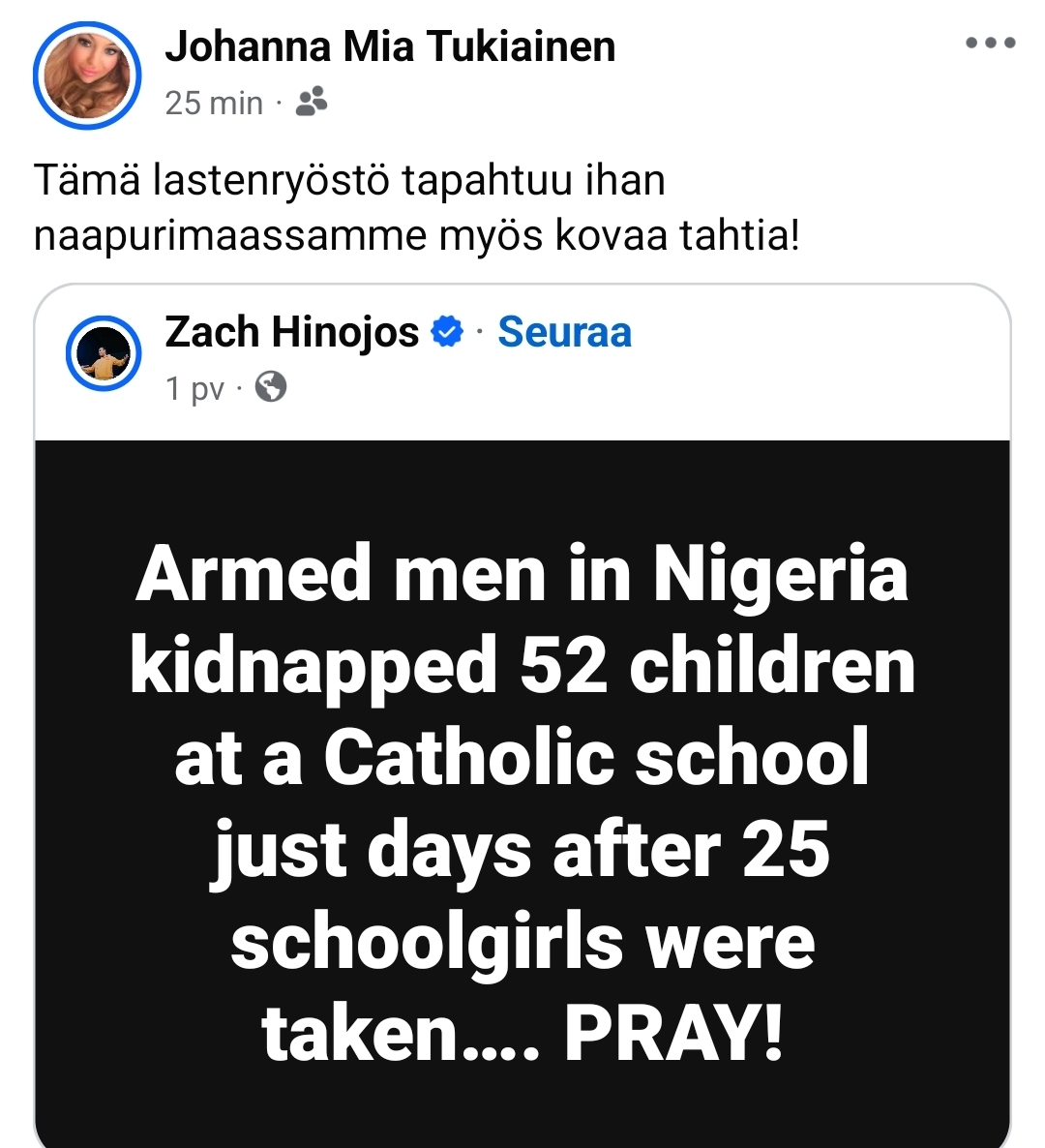
Task: Open the Johanna Mia Tukiainen name link
Action: pos(390,46)
